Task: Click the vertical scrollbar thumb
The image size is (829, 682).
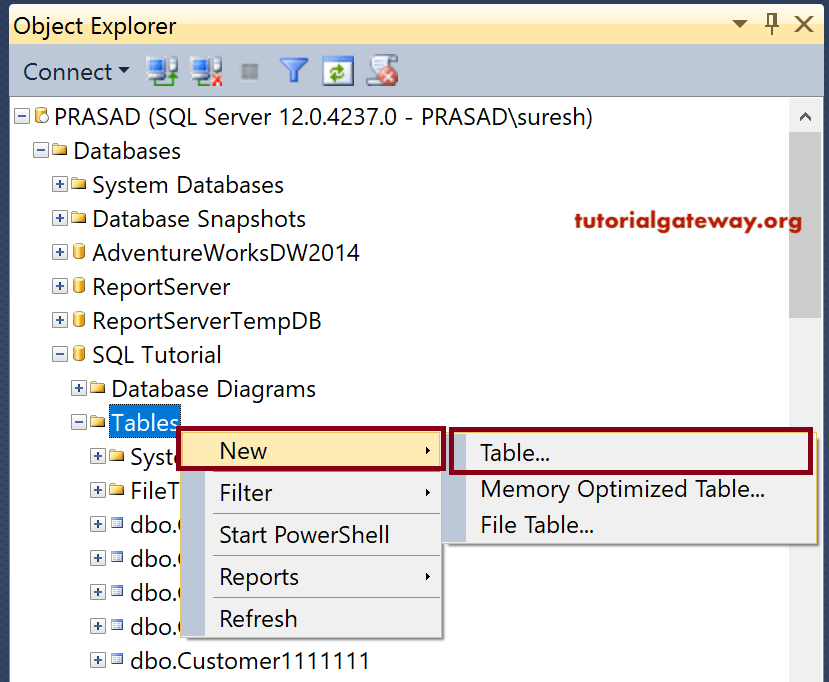Action: [805, 225]
